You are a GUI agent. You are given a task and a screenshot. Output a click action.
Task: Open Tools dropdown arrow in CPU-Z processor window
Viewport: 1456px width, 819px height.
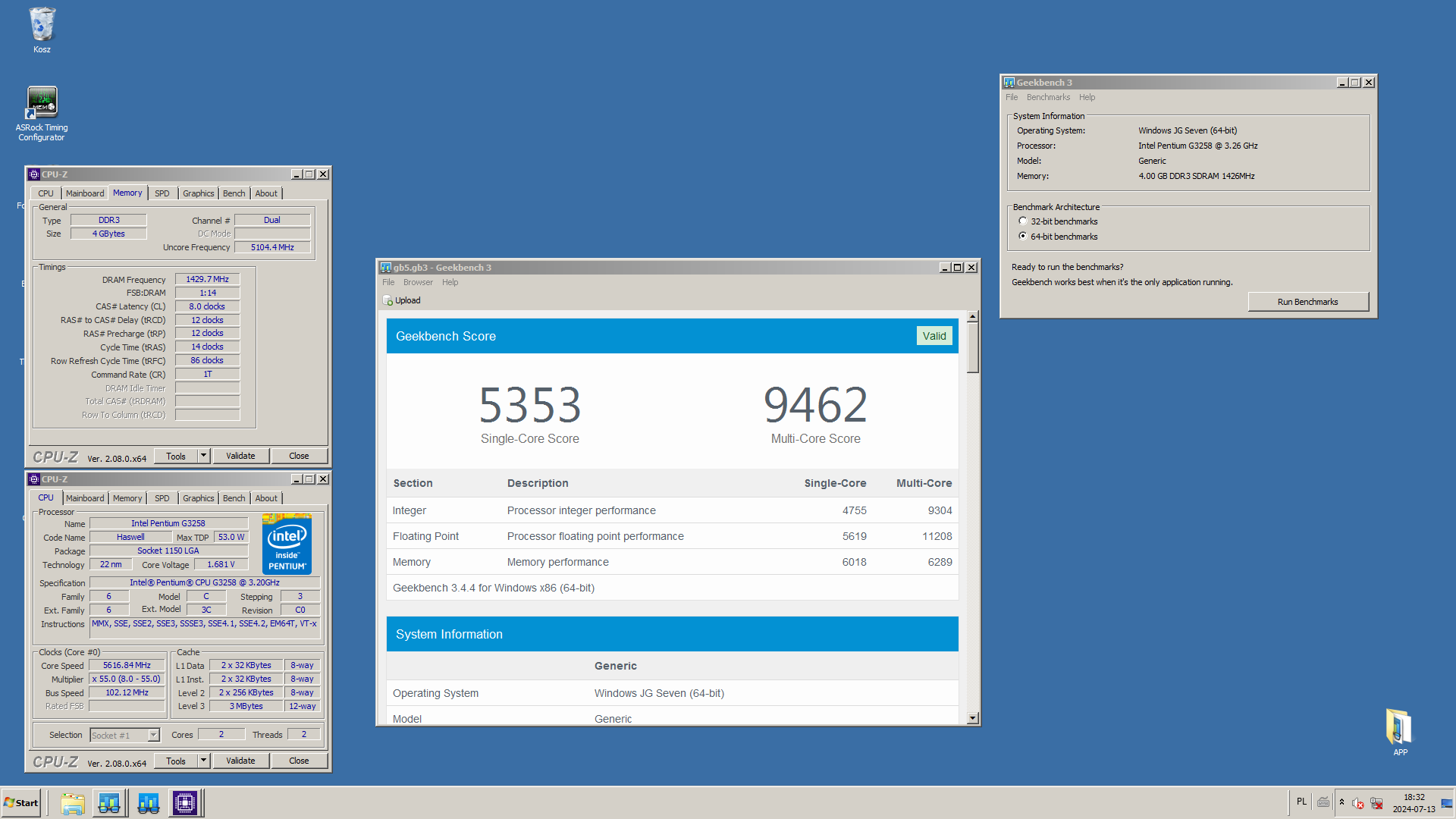(x=203, y=761)
